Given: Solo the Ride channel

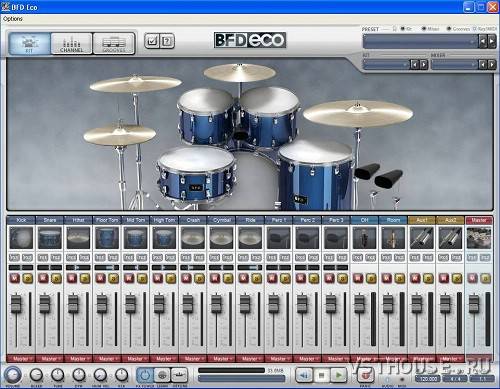Looking at the screenshot, I should (257, 278).
